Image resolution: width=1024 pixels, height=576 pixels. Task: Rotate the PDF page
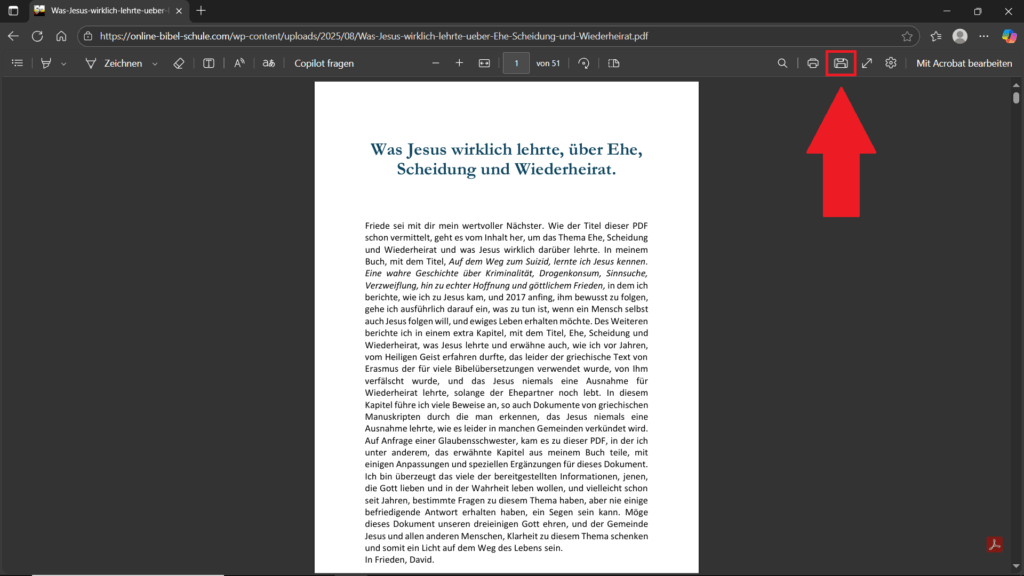(x=584, y=63)
